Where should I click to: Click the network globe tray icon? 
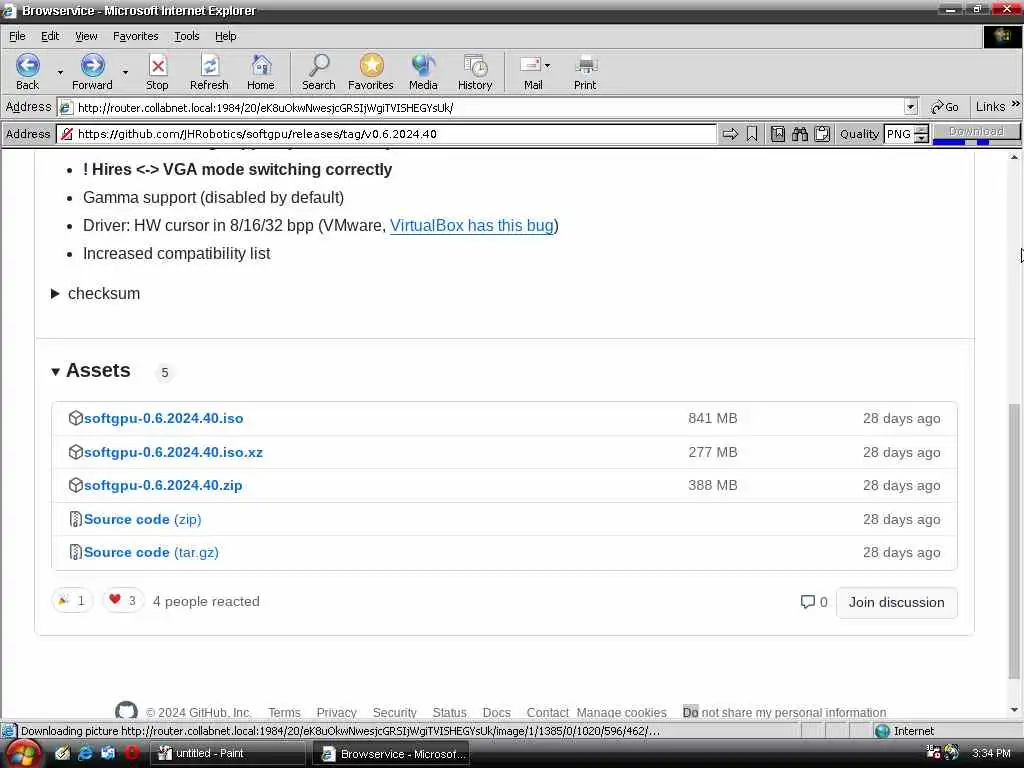coord(952,753)
